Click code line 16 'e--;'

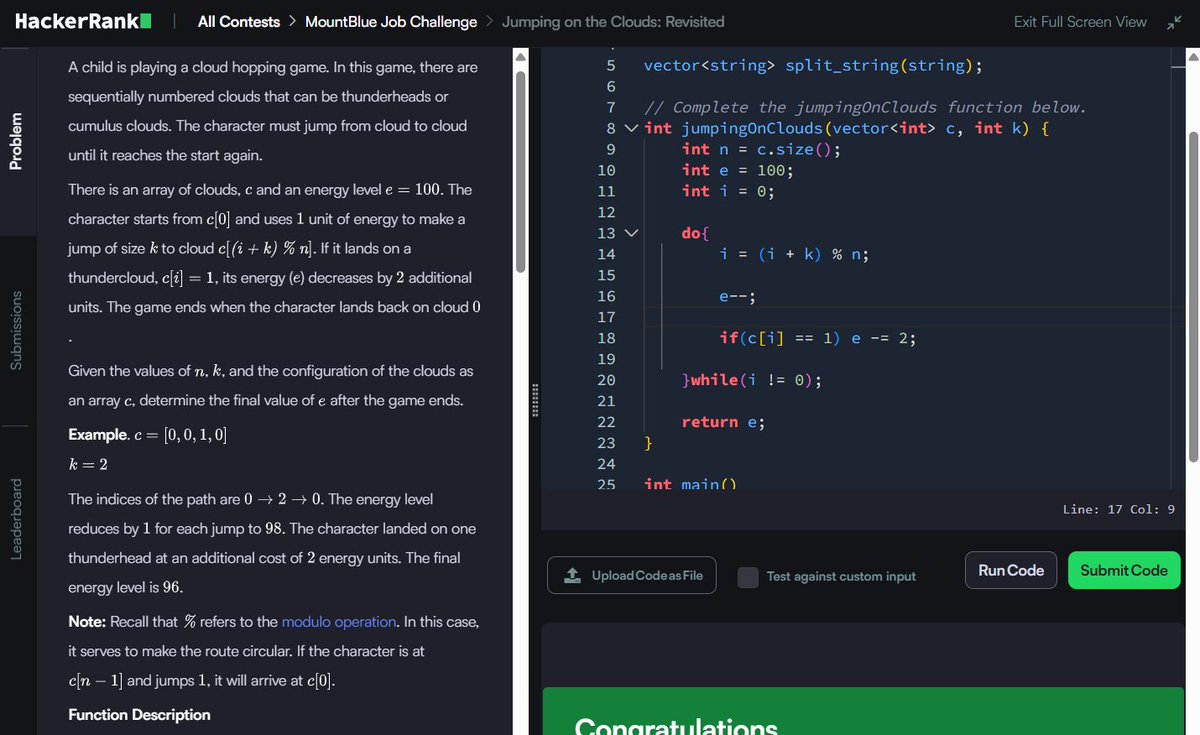[x=738, y=296]
